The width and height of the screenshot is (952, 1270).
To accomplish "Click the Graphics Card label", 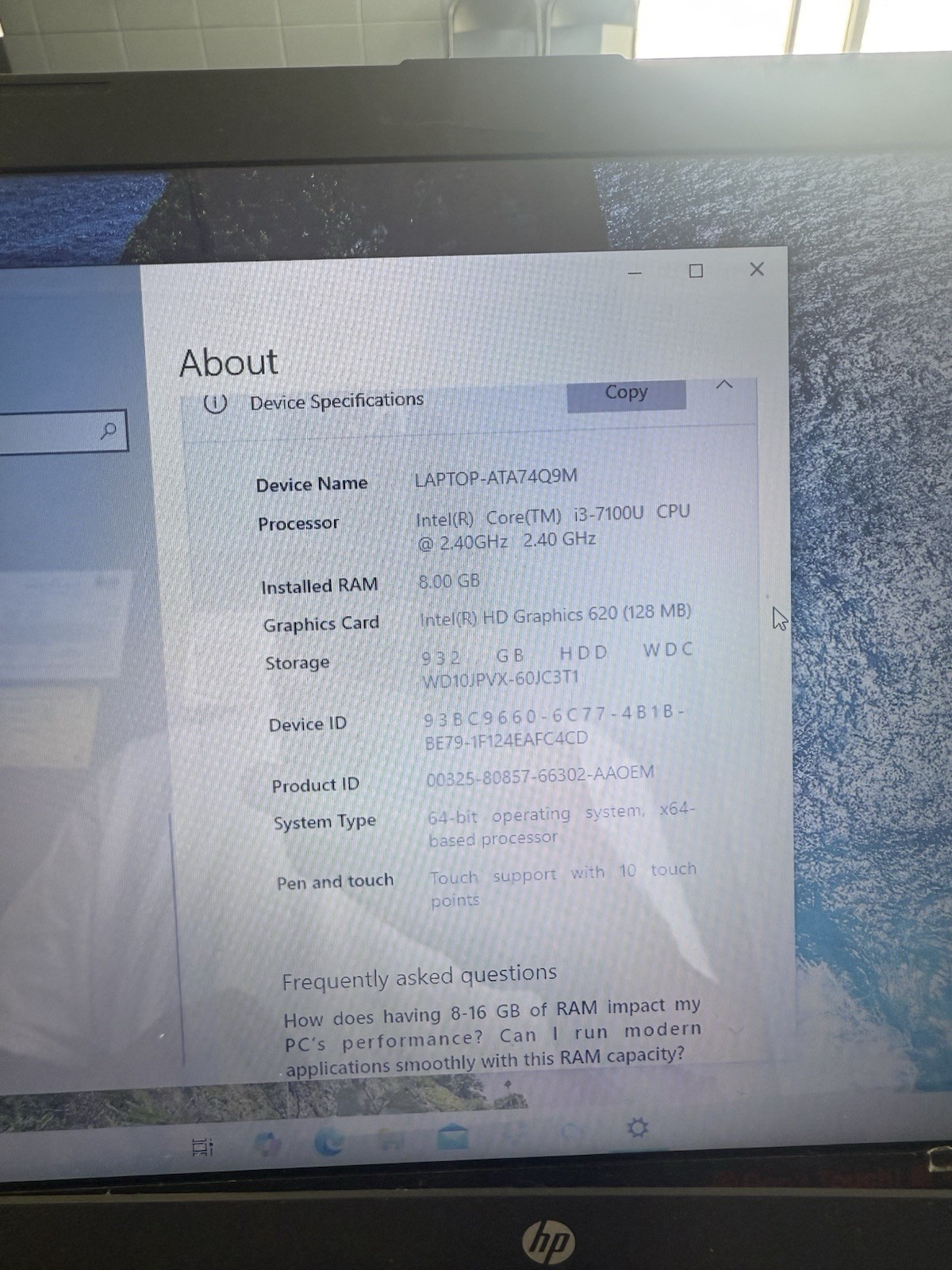I will 321,624.
